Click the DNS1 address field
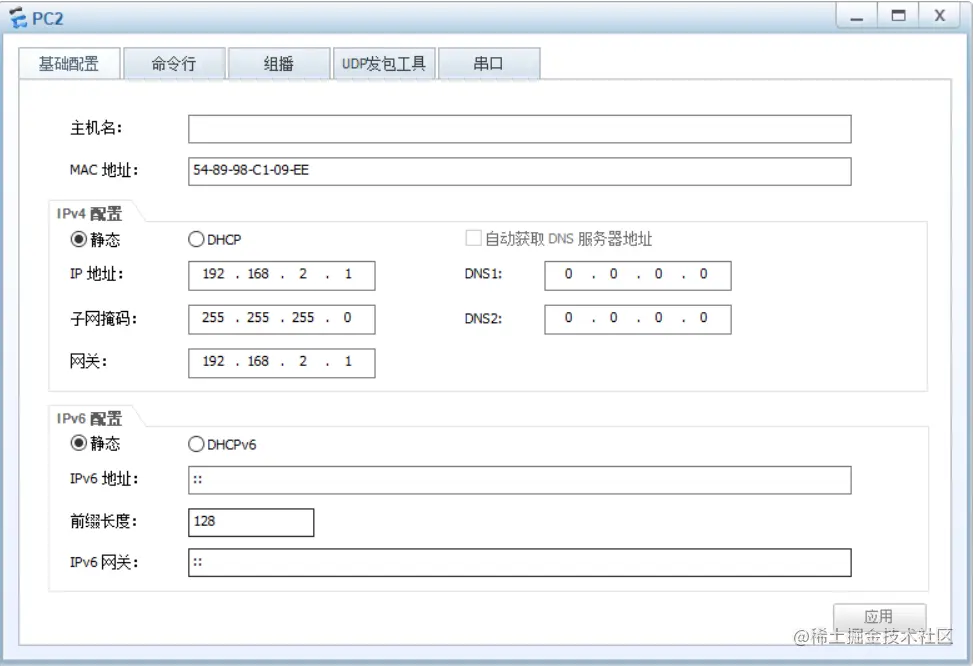Image resolution: width=973 pixels, height=666 pixels. [637, 275]
